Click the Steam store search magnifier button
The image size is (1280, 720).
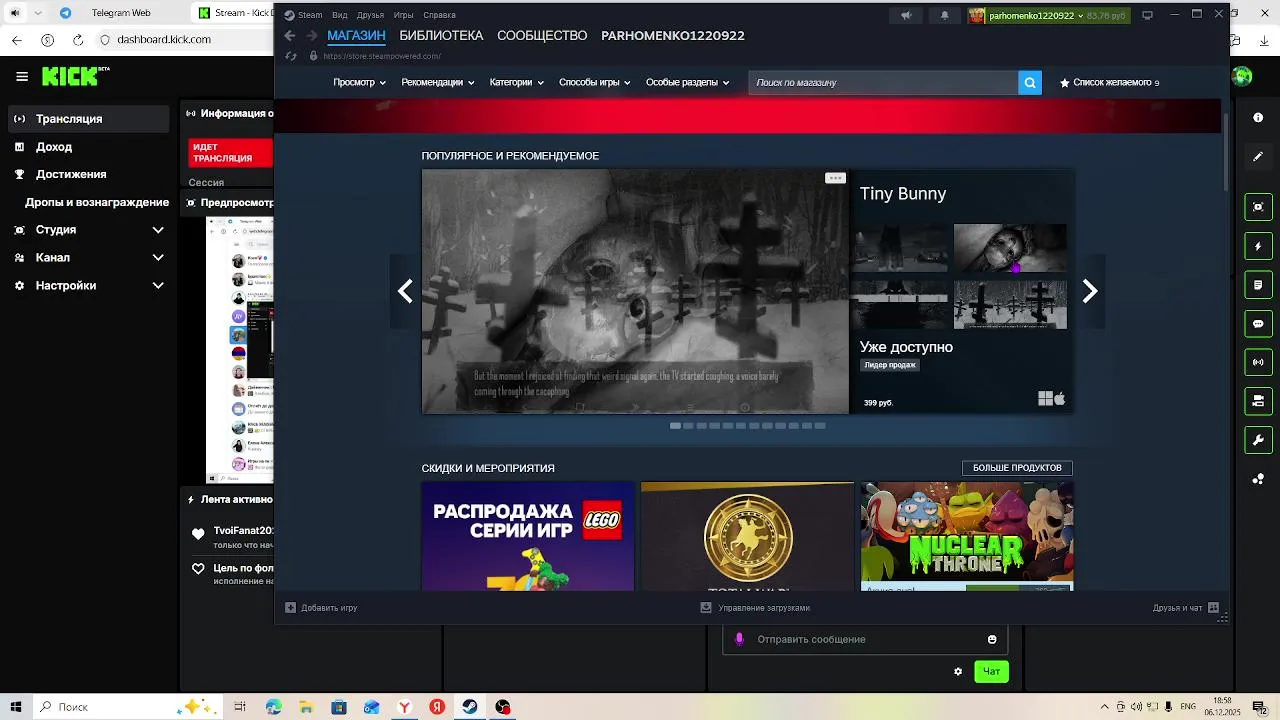coord(1030,82)
